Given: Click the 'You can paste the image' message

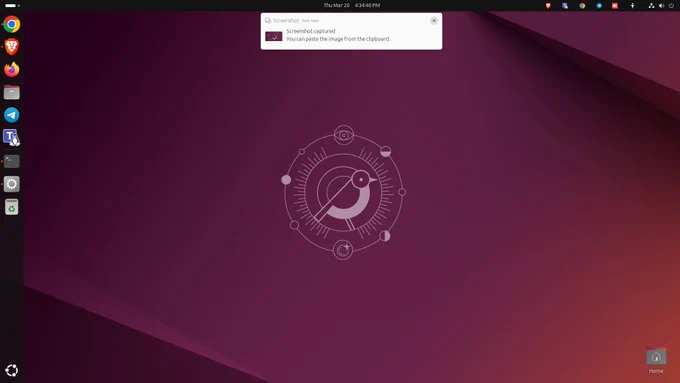Looking at the screenshot, I should coord(338,39).
